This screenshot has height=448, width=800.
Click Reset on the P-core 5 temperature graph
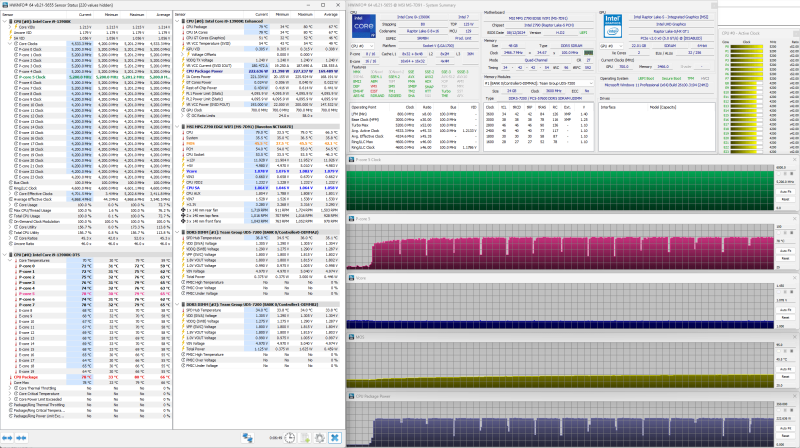click(x=785, y=258)
